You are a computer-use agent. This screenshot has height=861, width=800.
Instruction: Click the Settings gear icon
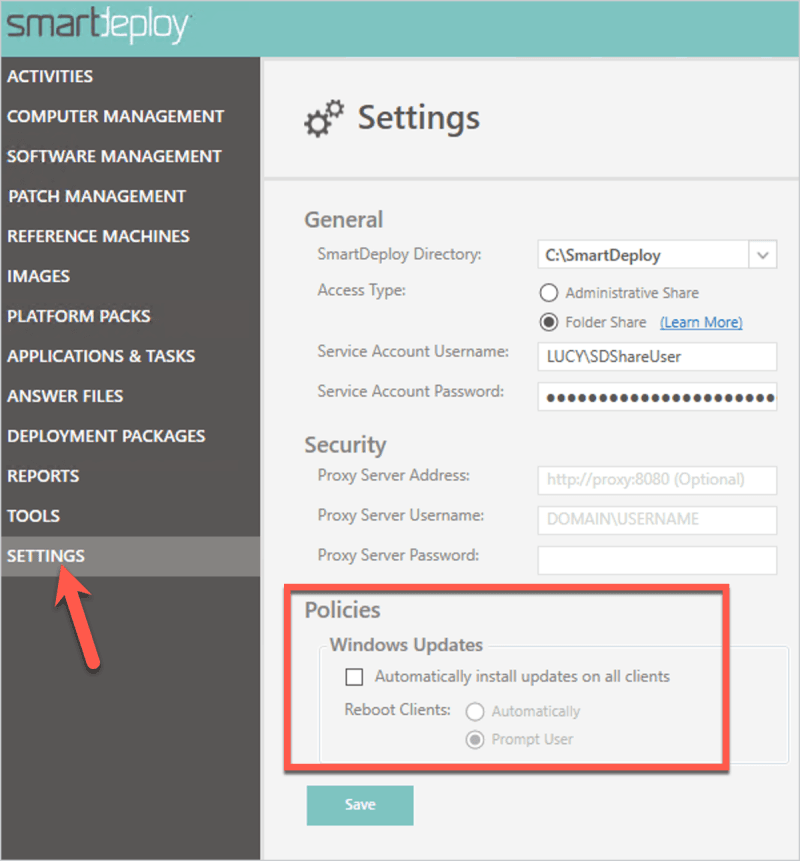(x=322, y=117)
